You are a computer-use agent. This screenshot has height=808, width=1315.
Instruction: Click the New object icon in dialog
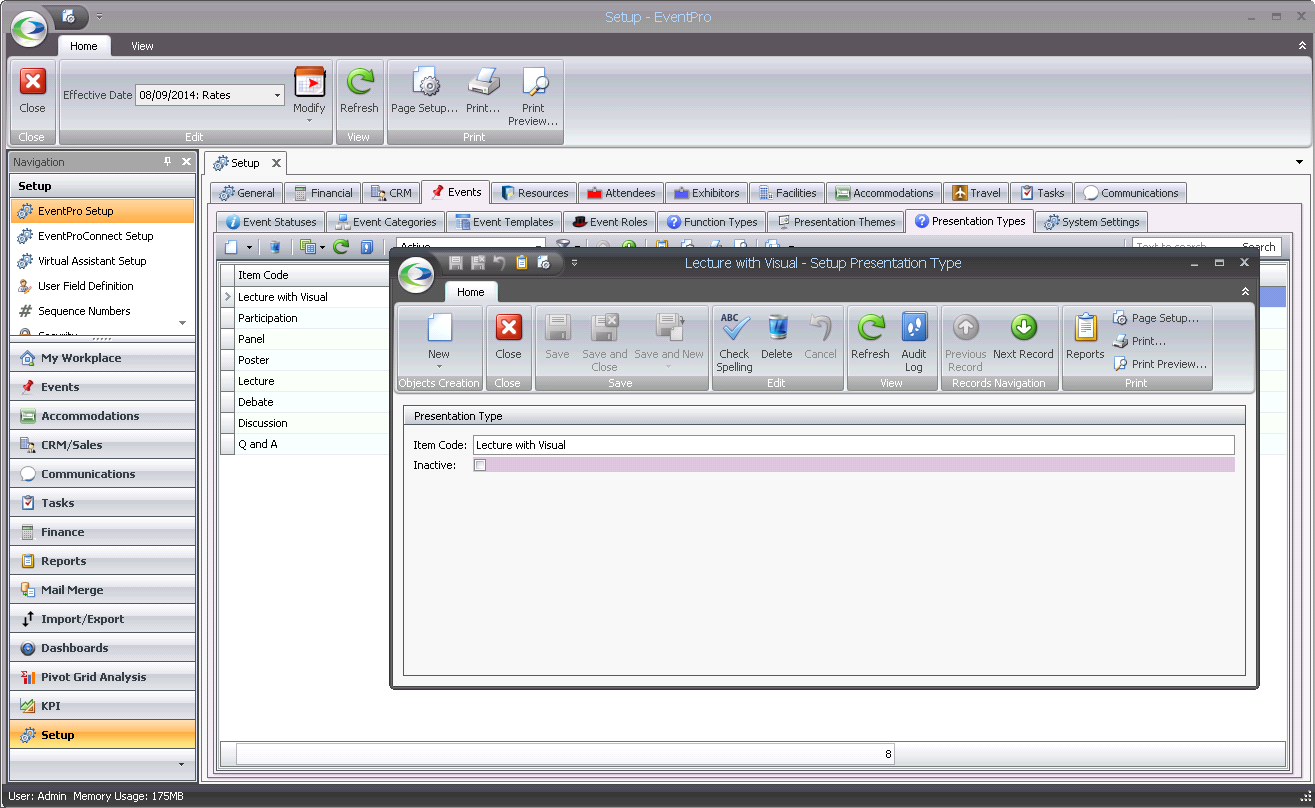pos(439,328)
